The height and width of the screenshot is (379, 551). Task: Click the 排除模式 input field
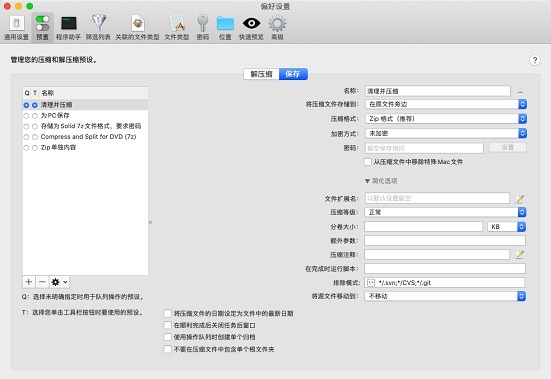[x=445, y=282]
